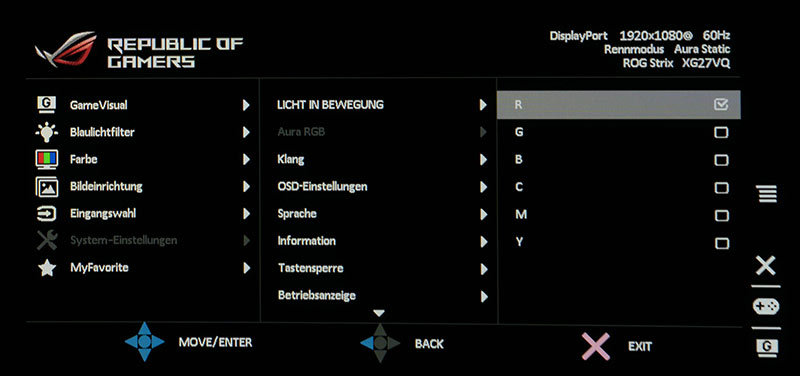Click the Farbe RGB screen icon
Viewport: 800px width, 376px height.
[47, 160]
